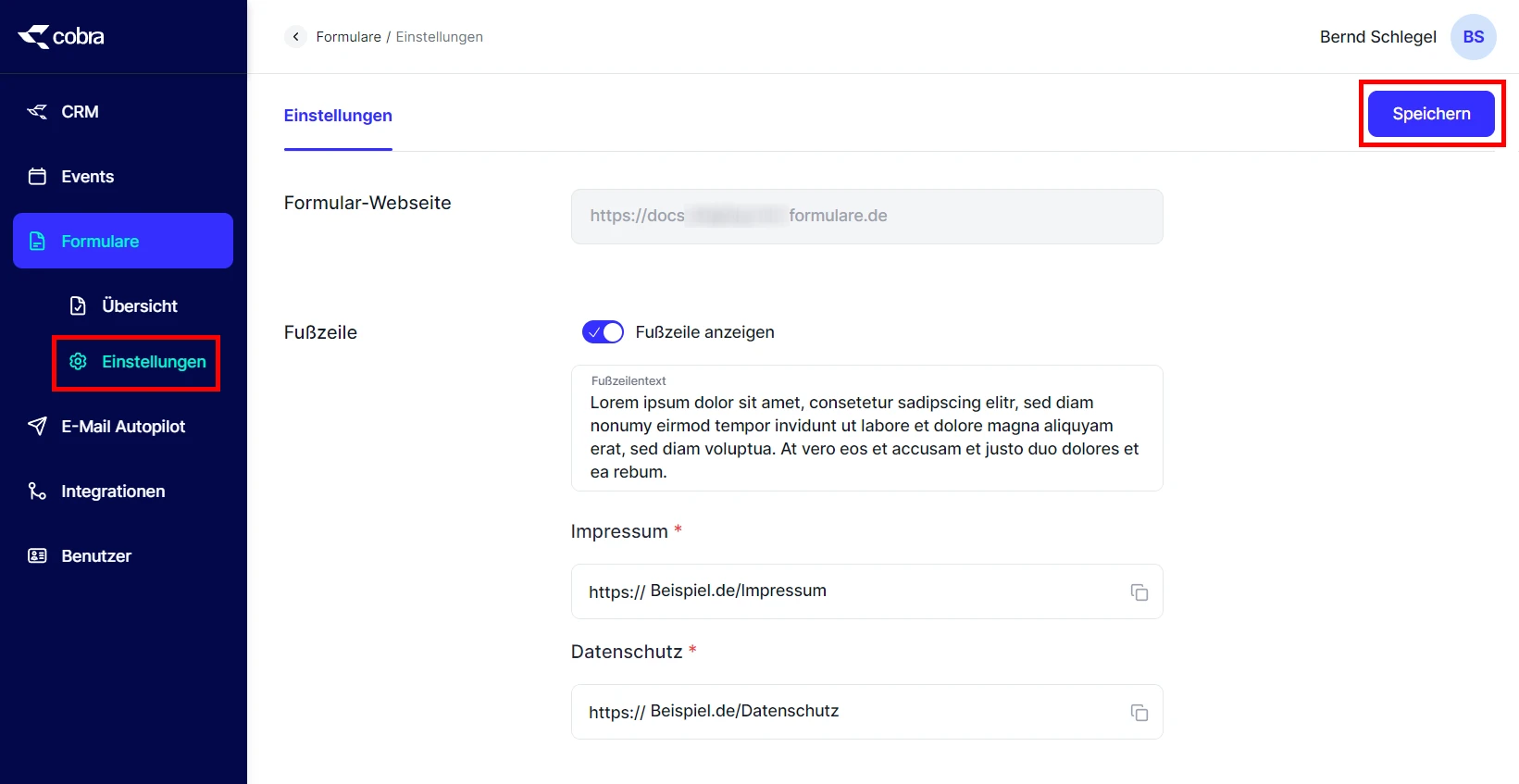1519x784 pixels.
Task: Click the Einstellungen gear icon
Action: (x=79, y=362)
